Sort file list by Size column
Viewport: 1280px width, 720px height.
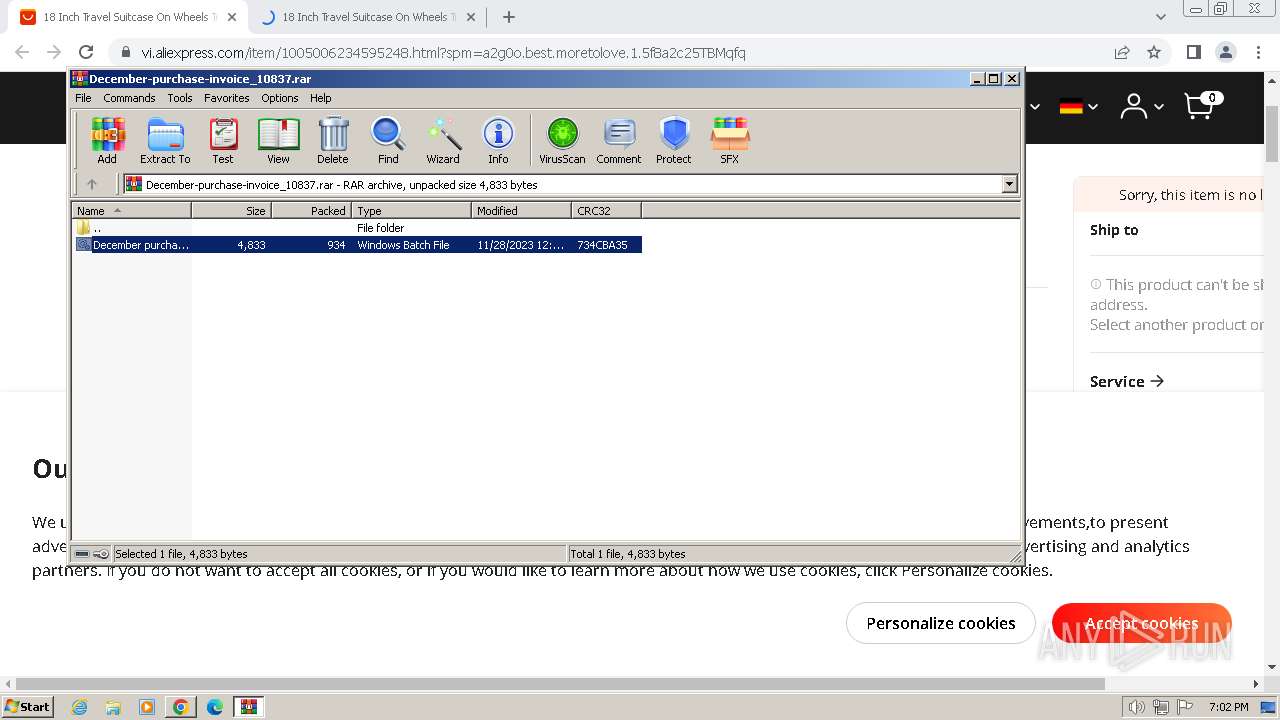click(231, 210)
